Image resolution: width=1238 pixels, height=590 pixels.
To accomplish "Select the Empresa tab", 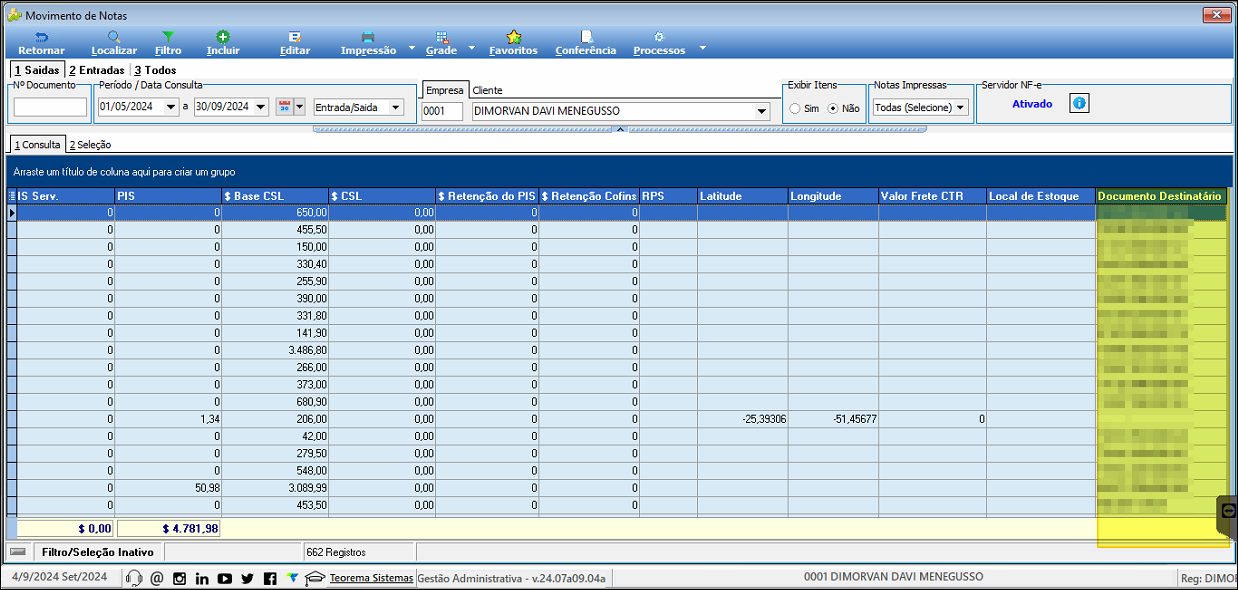I will click(443, 90).
